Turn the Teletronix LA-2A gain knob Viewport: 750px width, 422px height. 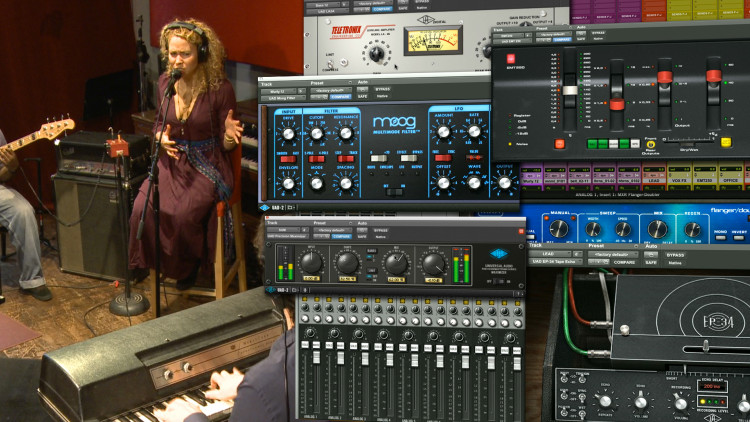click(x=376, y=54)
